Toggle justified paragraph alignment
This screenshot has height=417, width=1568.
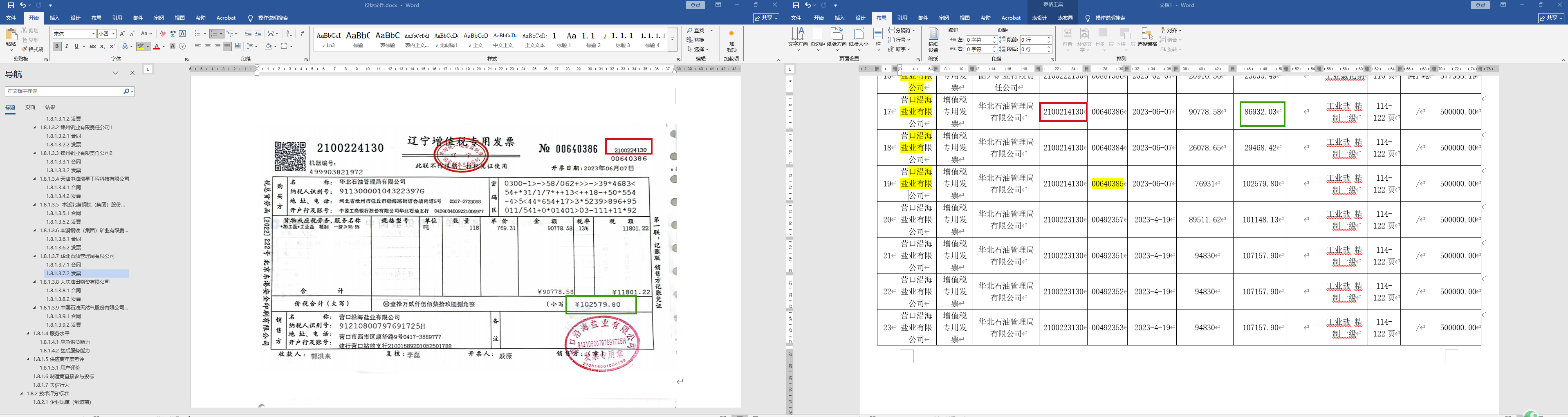click(x=227, y=46)
